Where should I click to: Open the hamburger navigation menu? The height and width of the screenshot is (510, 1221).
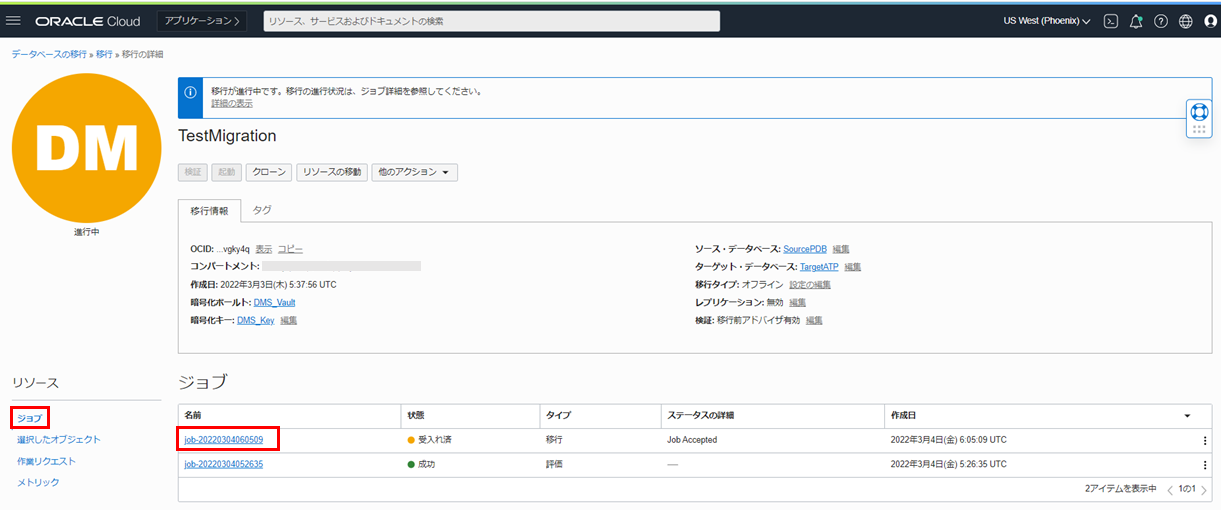pyautogui.click(x=14, y=21)
